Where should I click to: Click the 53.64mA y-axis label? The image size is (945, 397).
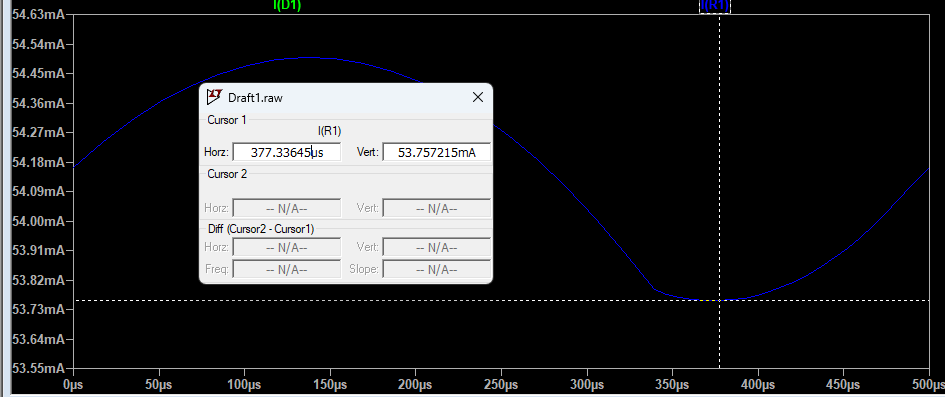click(x=39, y=340)
